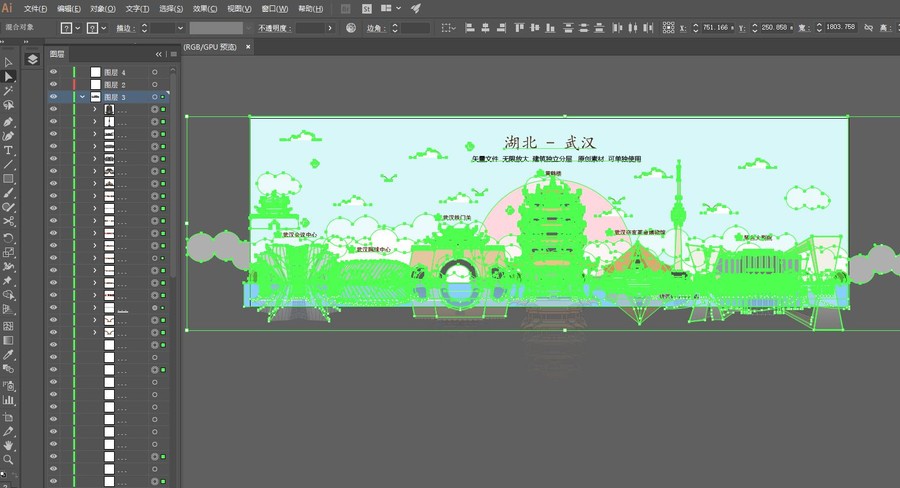The image size is (900, 488).
Task: Choose the Lasso tool
Action: [8, 105]
